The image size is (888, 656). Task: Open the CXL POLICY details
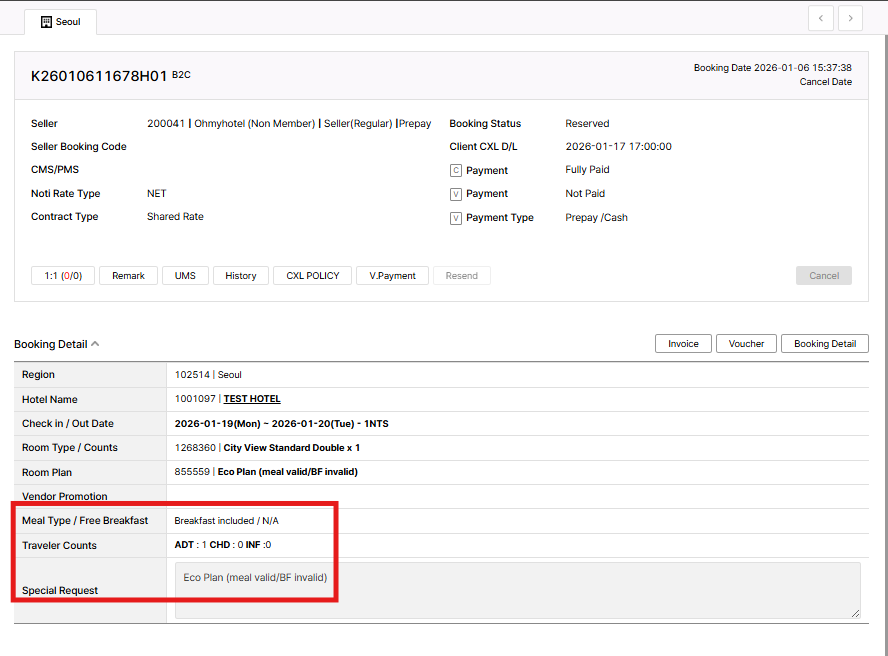coord(312,276)
